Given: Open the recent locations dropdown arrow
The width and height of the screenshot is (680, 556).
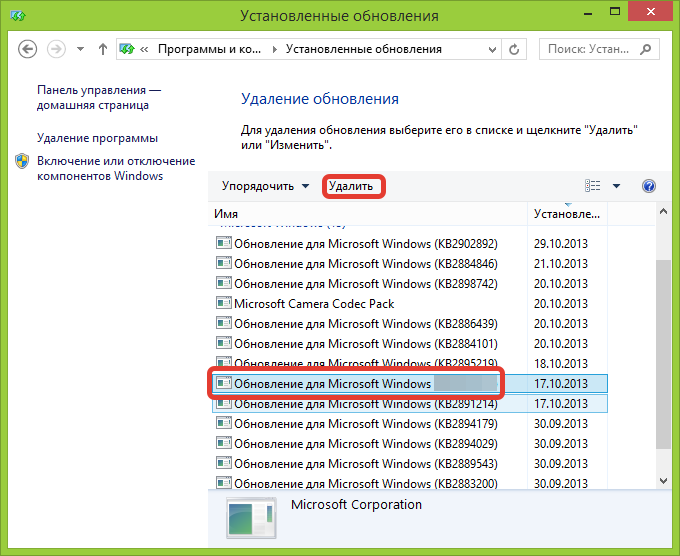Looking at the screenshot, I should click(80, 49).
